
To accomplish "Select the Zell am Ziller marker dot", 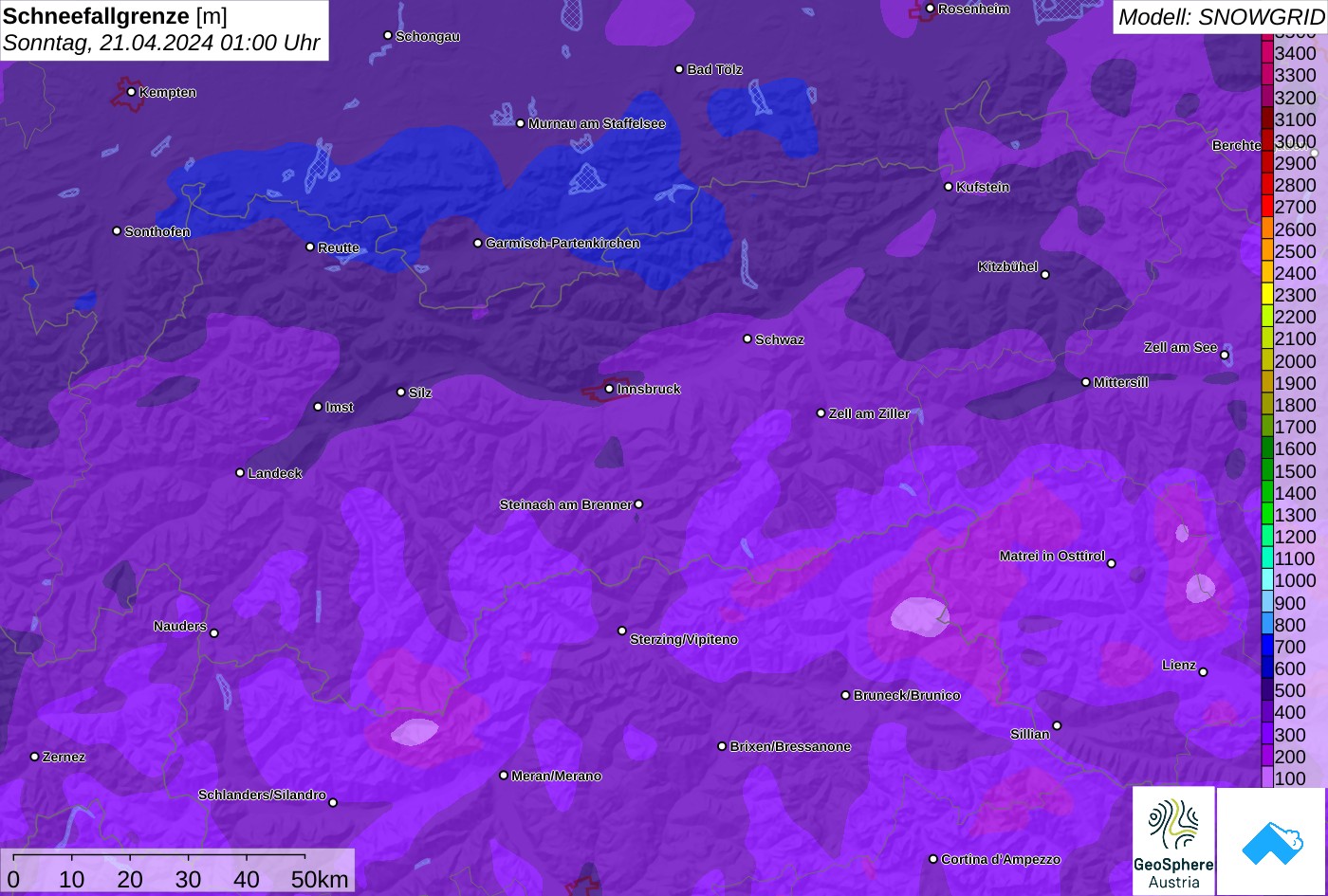I will tap(821, 413).
